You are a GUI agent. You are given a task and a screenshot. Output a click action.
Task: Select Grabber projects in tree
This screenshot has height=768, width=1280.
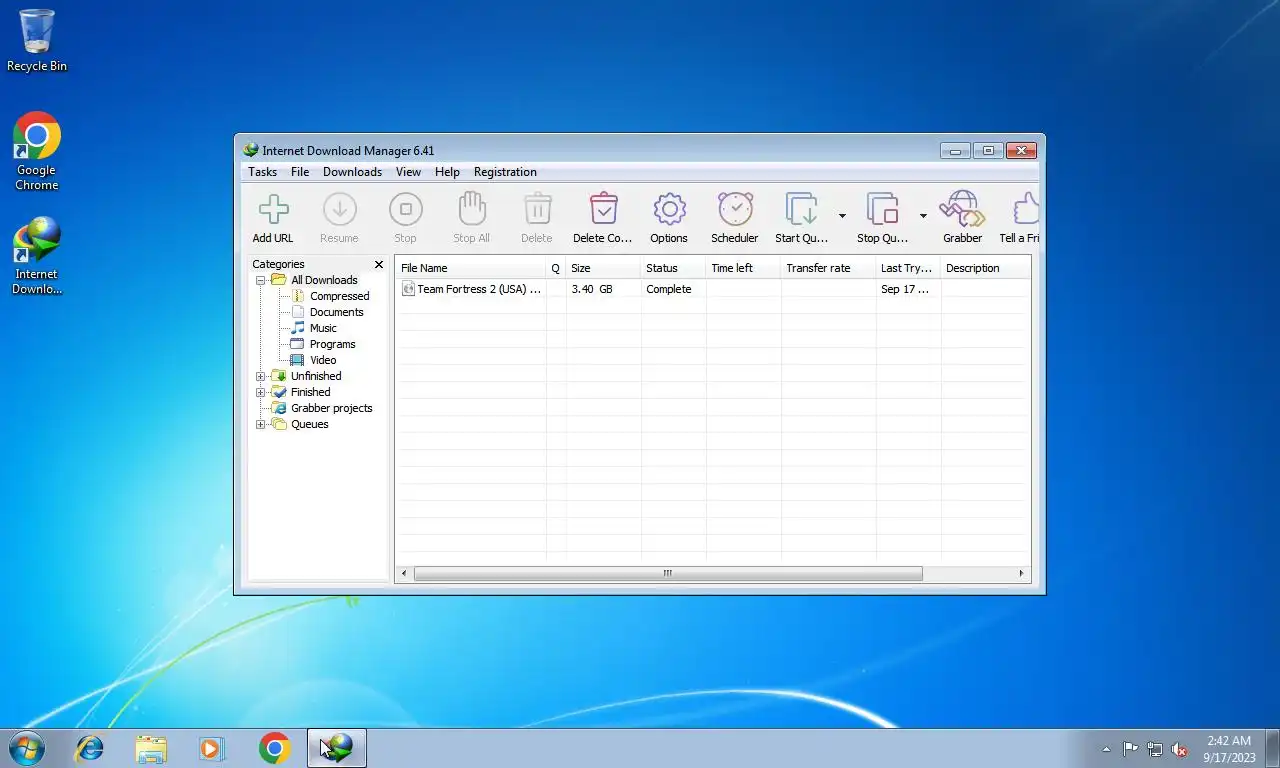pyautogui.click(x=331, y=408)
